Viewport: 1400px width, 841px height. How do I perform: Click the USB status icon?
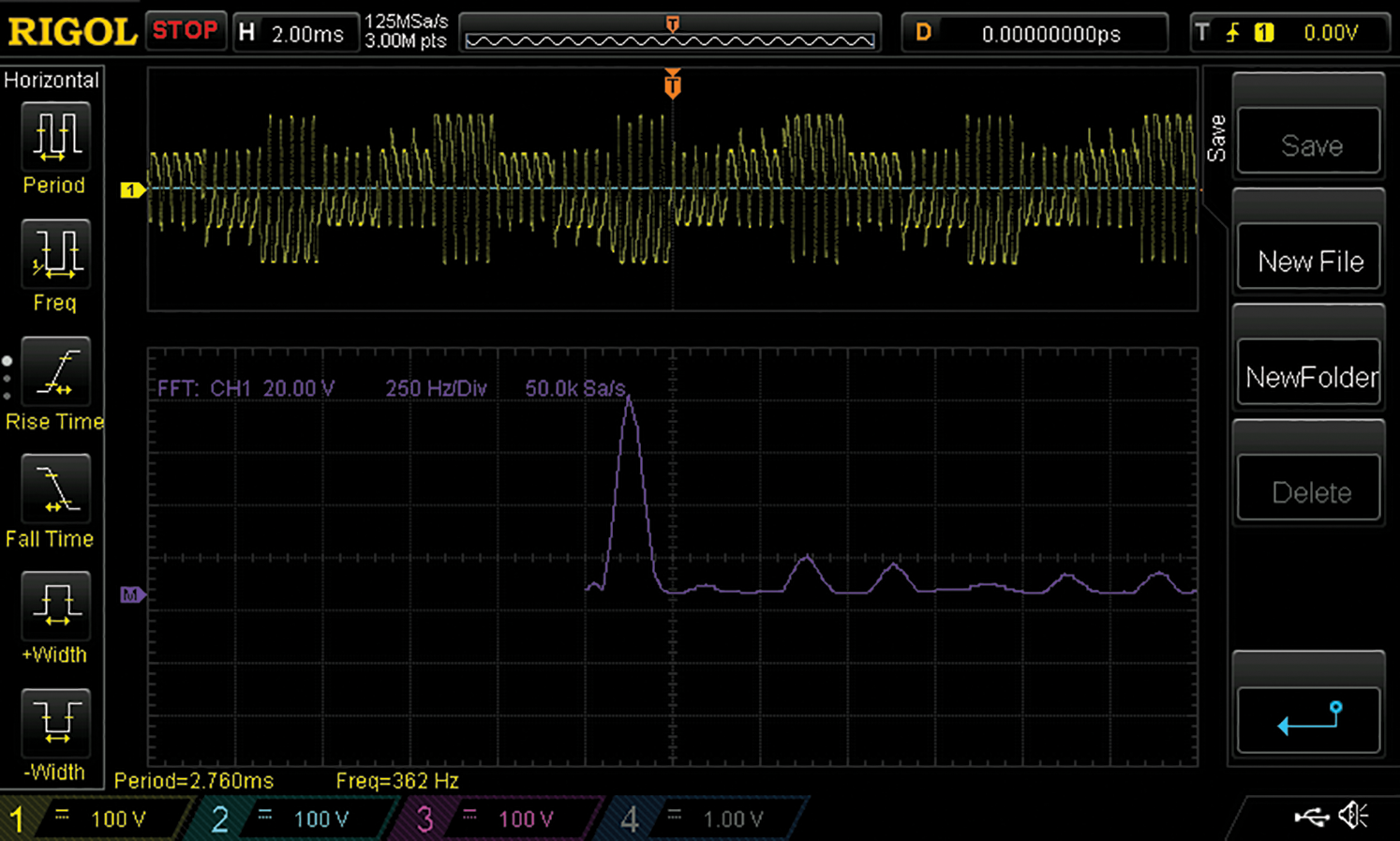[1311, 818]
